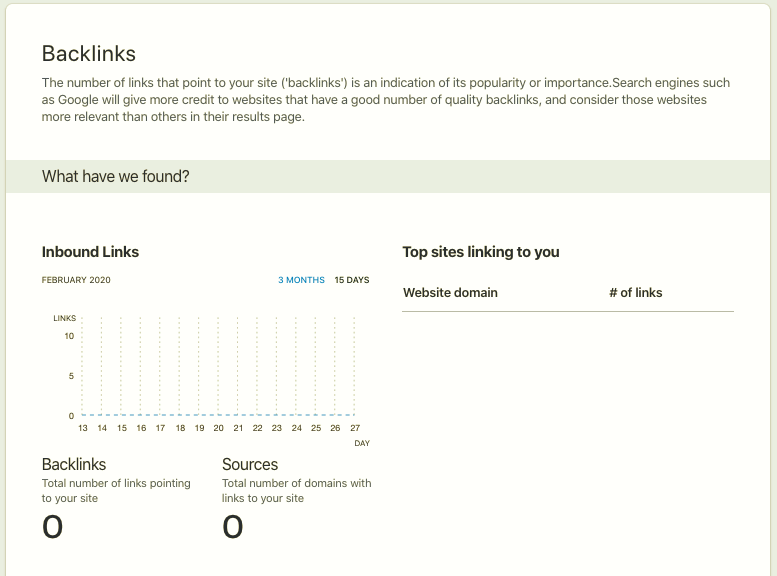
Task: Click the "What have we found?" section header
Action: tap(116, 177)
